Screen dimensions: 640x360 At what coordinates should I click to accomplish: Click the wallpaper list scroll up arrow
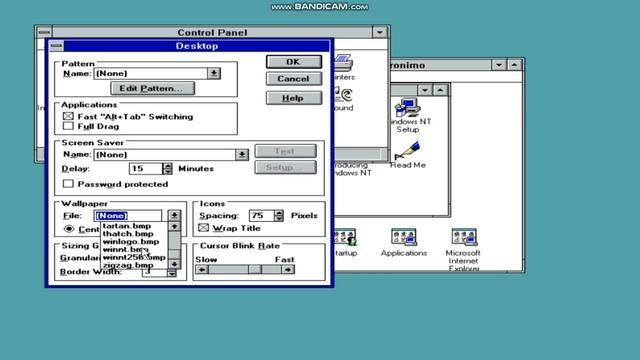click(174, 227)
